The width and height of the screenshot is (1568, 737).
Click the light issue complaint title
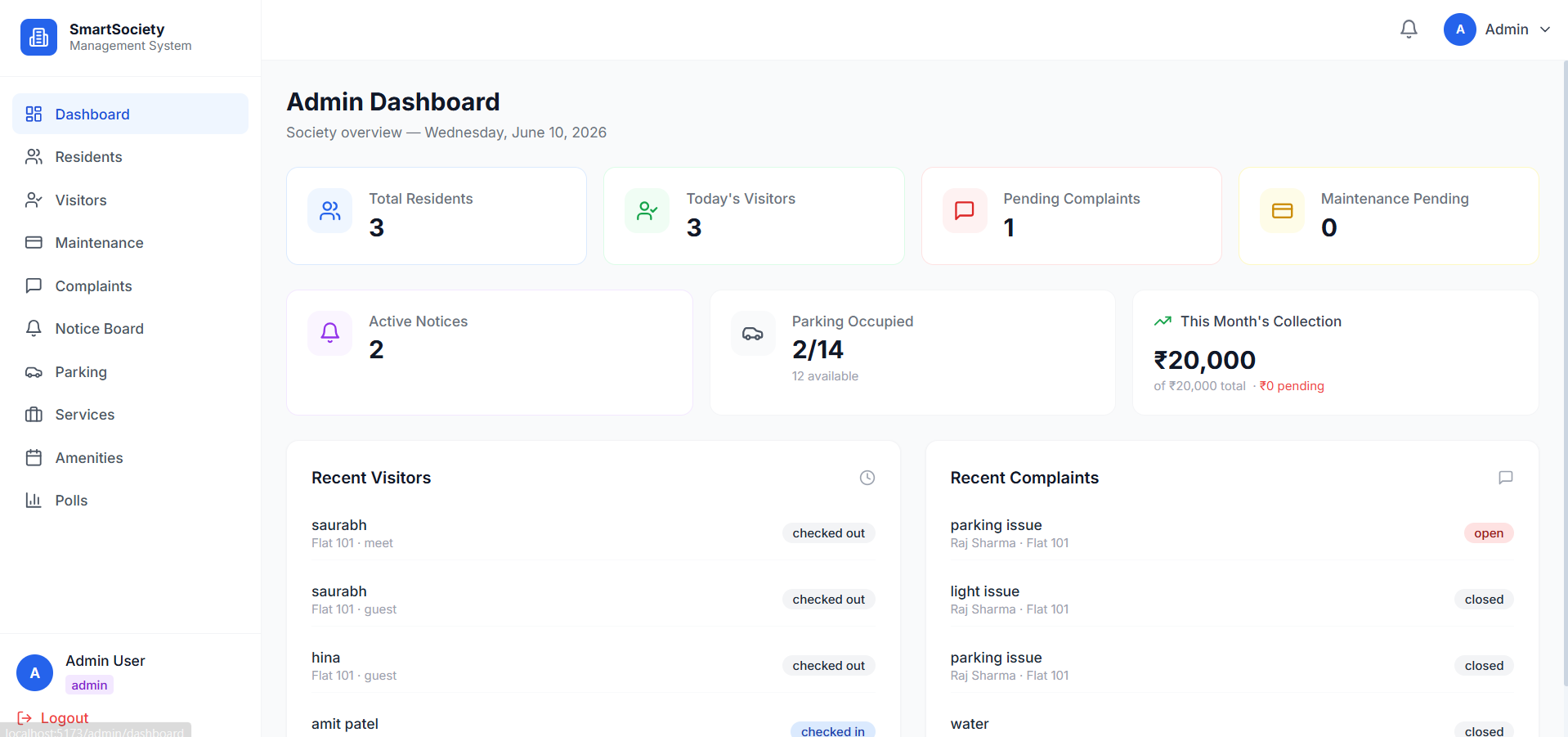click(x=984, y=591)
